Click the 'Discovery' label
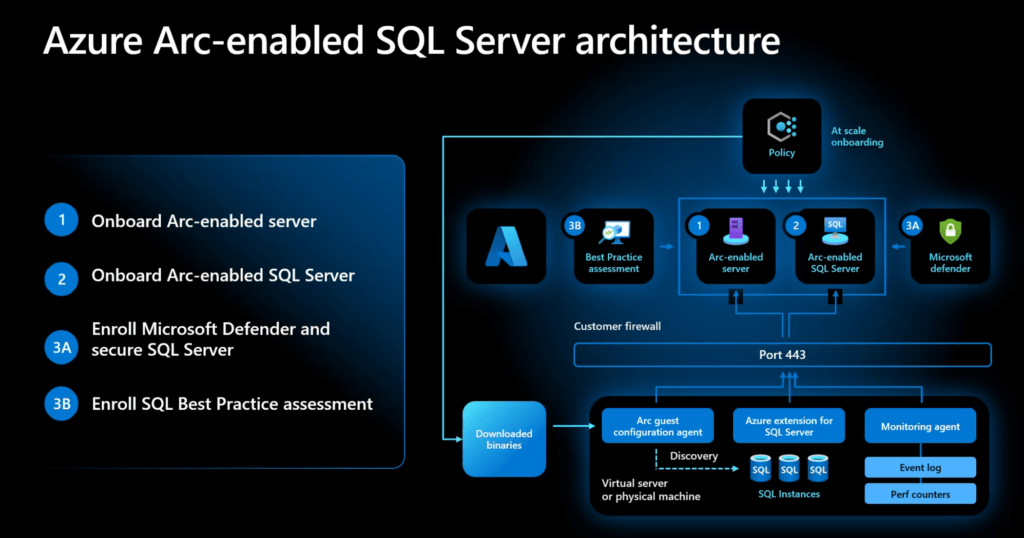1024x538 pixels. click(x=694, y=456)
